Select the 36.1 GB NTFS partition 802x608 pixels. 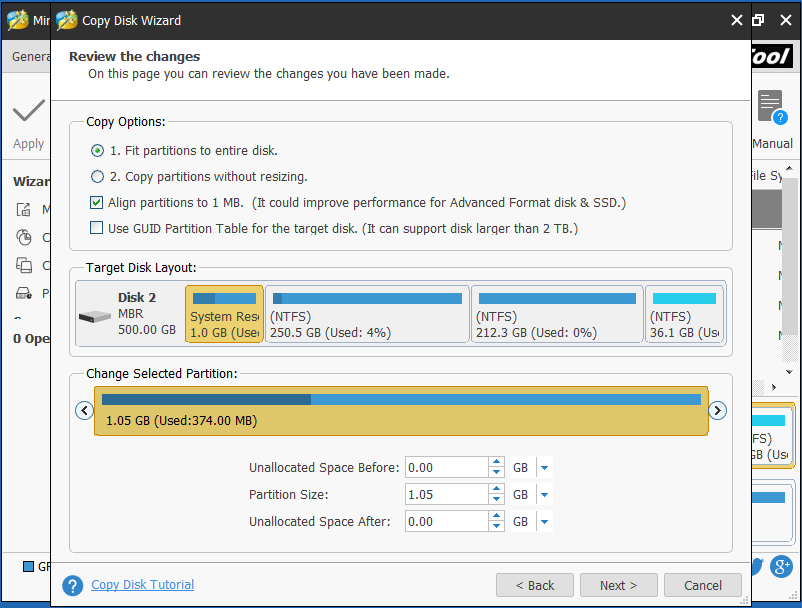tap(684, 314)
